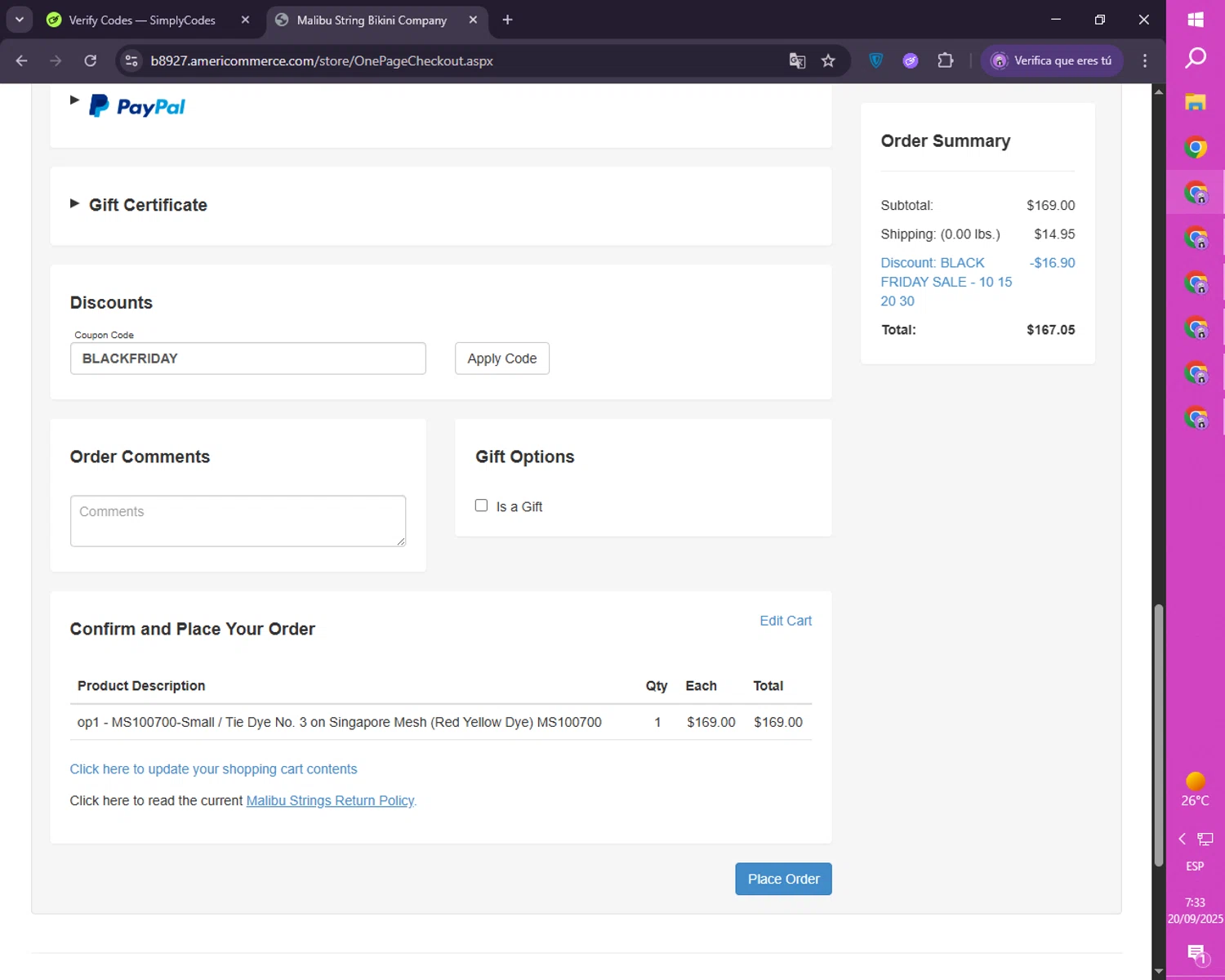1225x980 pixels.
Task: Open the Bitwarden shield extension
Action: tap(876, 60)
